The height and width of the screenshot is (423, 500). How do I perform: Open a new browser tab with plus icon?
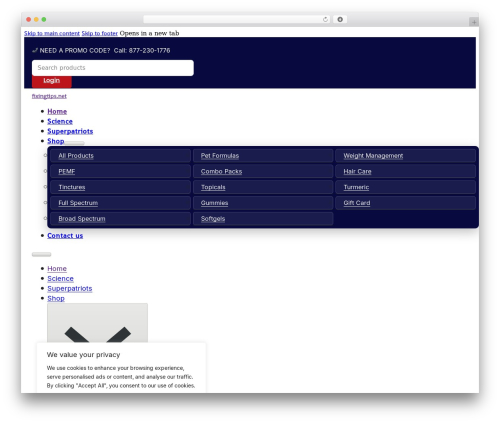[x=474, y=22]
